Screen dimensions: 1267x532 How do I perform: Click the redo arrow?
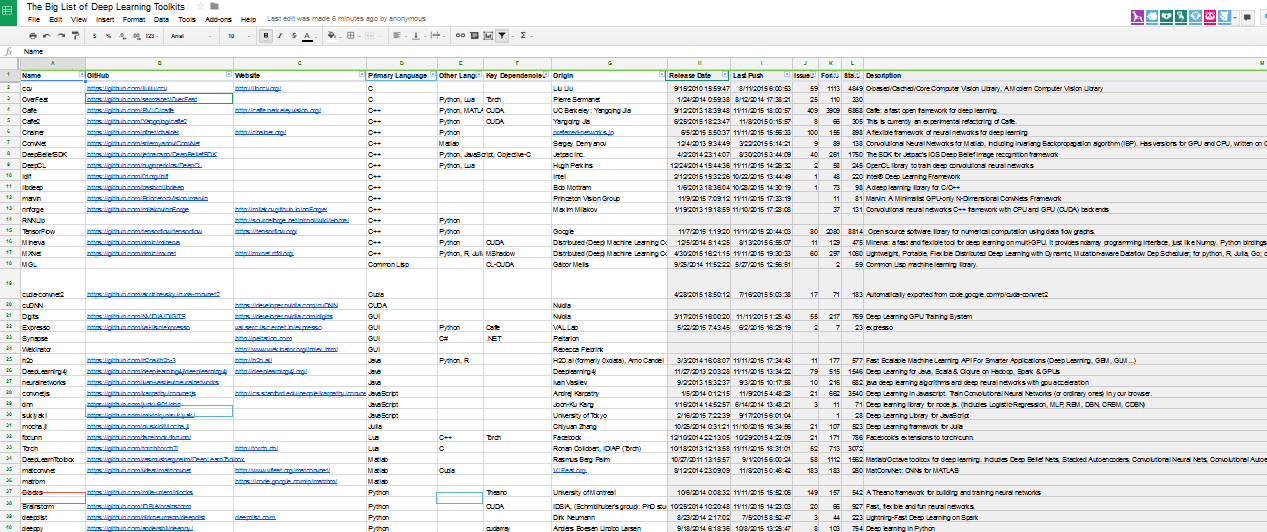pos(61,36)
